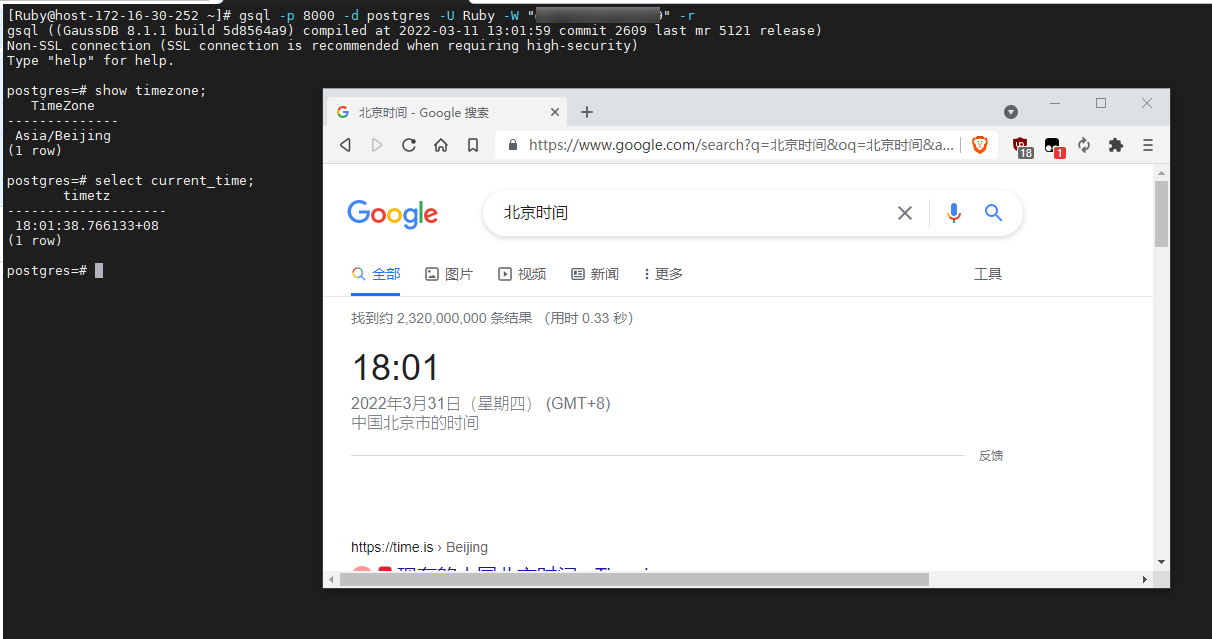This screenshot has height=639, width=1212.
Task: Switch to the 图片 images tab
Action: pos(449,274)
